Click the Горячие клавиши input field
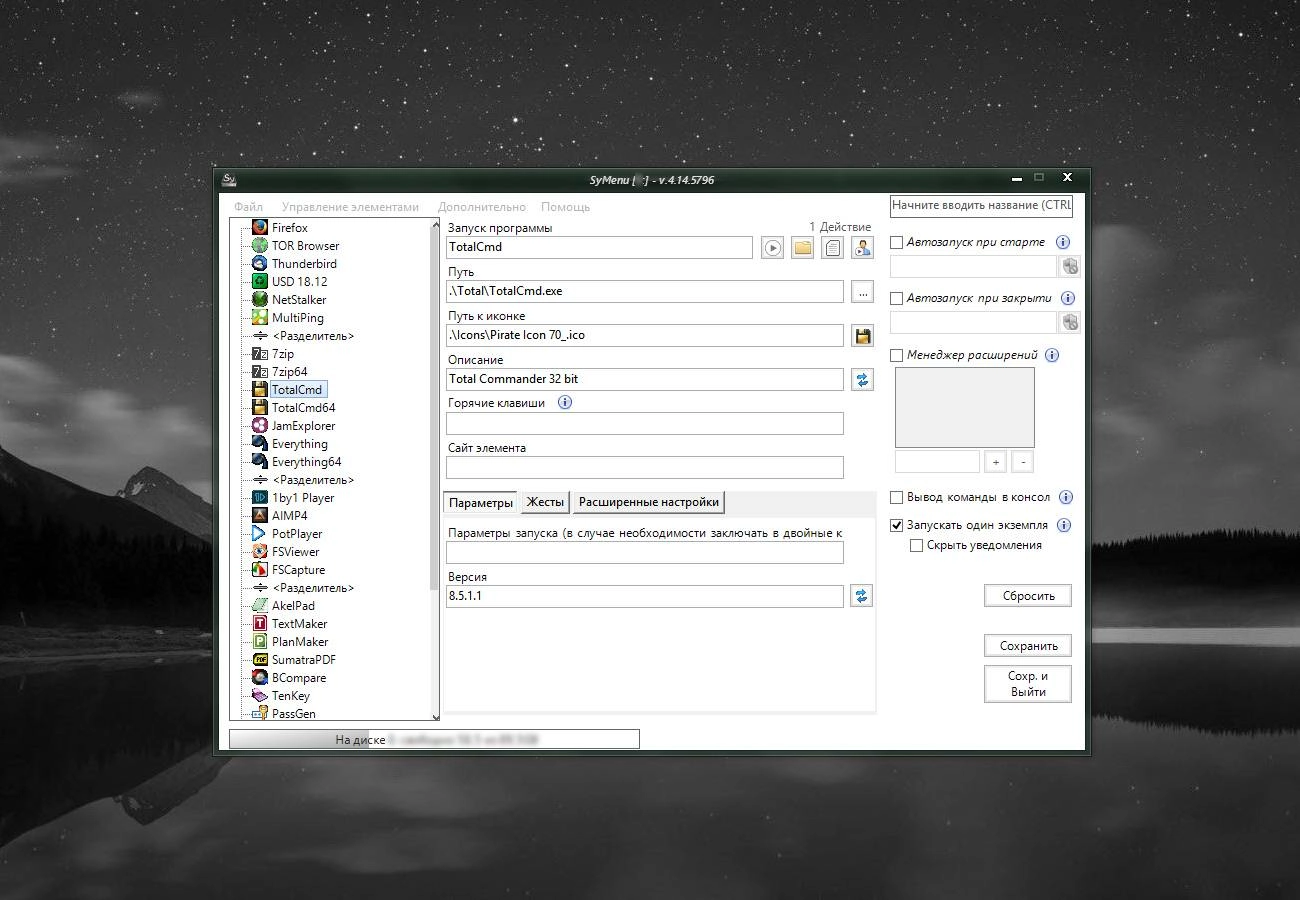 point(645,423)
